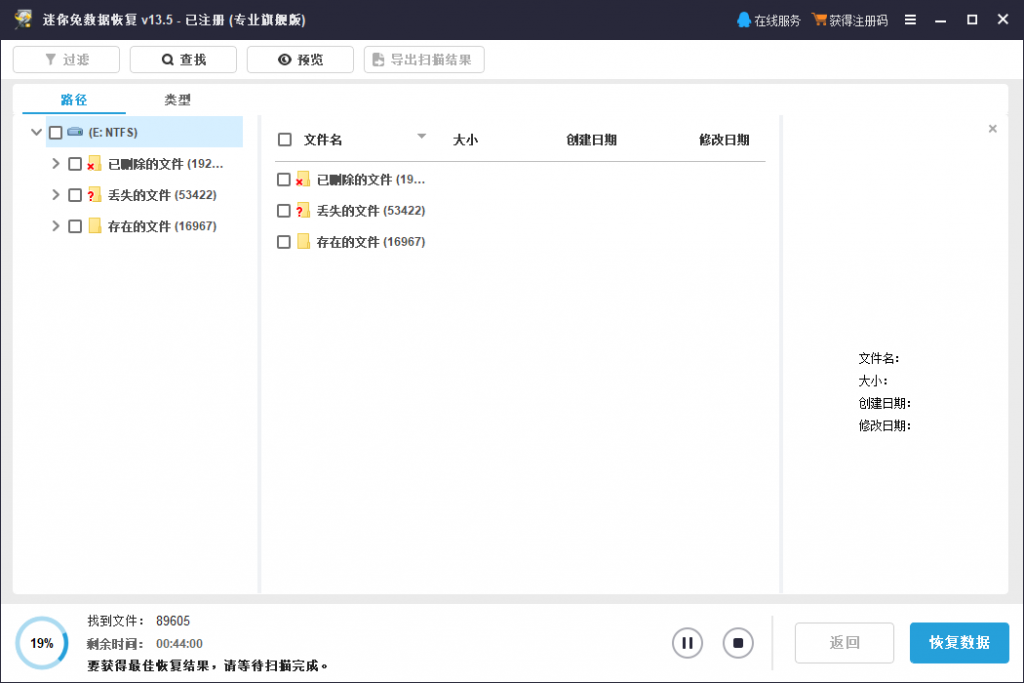This screenshot has height=683, width=1024.
Task: Open the hamburger menu icon
Action: click(910, 20)
